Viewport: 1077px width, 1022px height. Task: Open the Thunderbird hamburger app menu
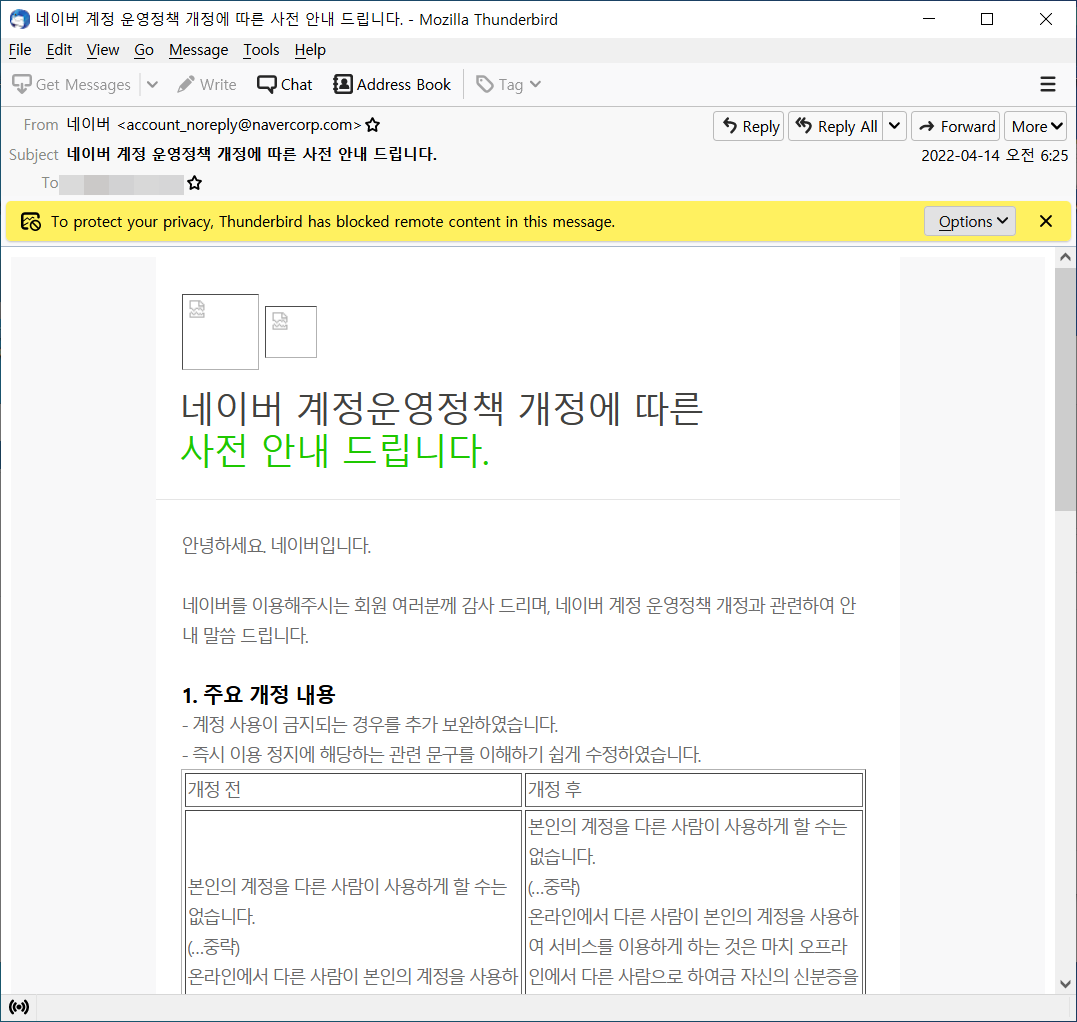(x=1047, y=84)
